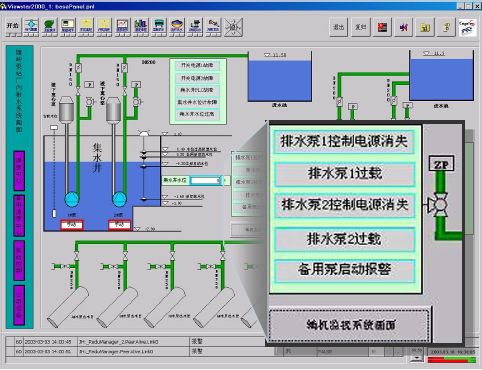Click the 开始 start menu button
Screen dimensions: 482x370
(13, 26)
